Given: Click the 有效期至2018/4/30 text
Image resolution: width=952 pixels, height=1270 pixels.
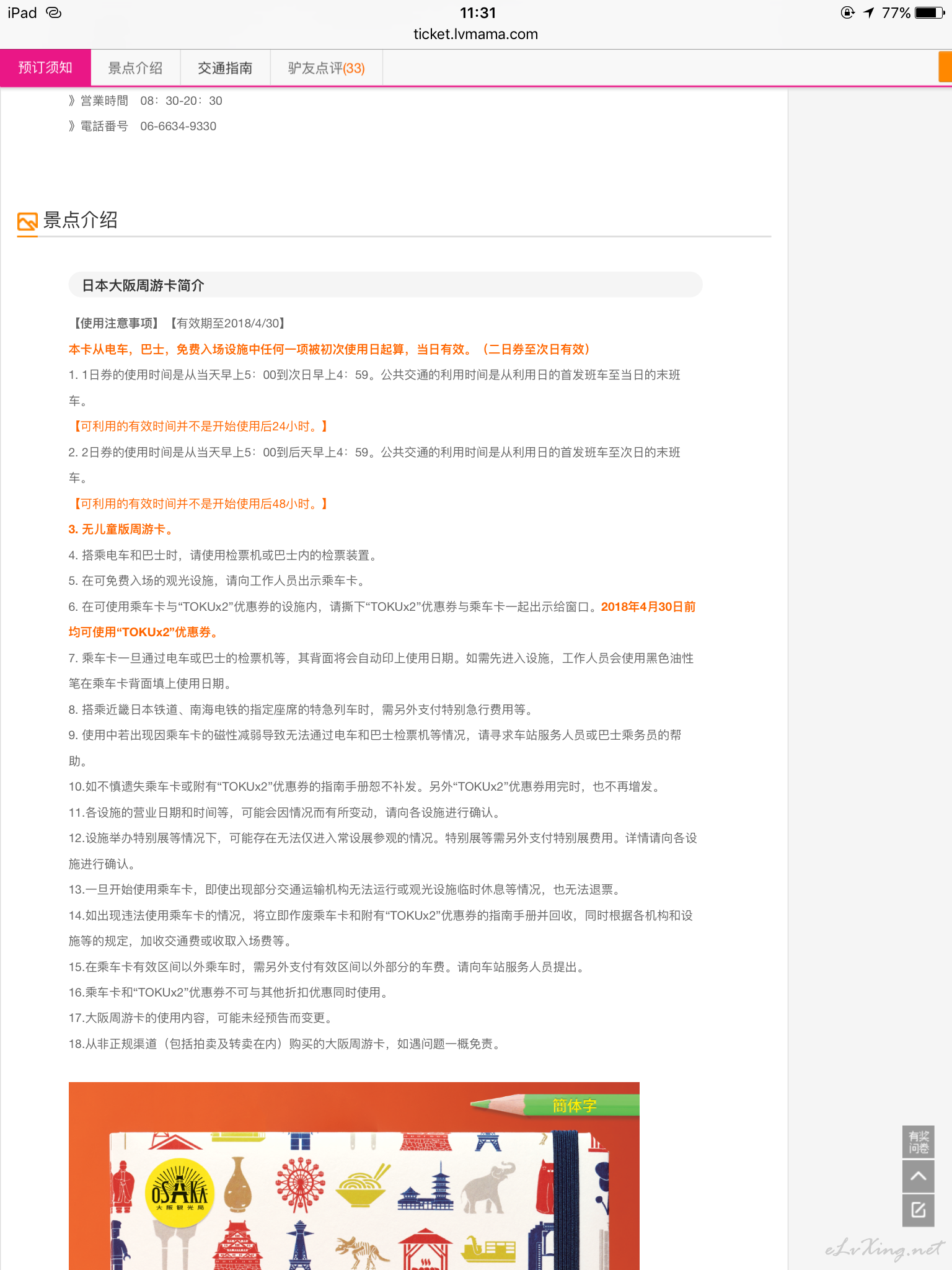Looking at the screenshot, I should tap(227, 323).
